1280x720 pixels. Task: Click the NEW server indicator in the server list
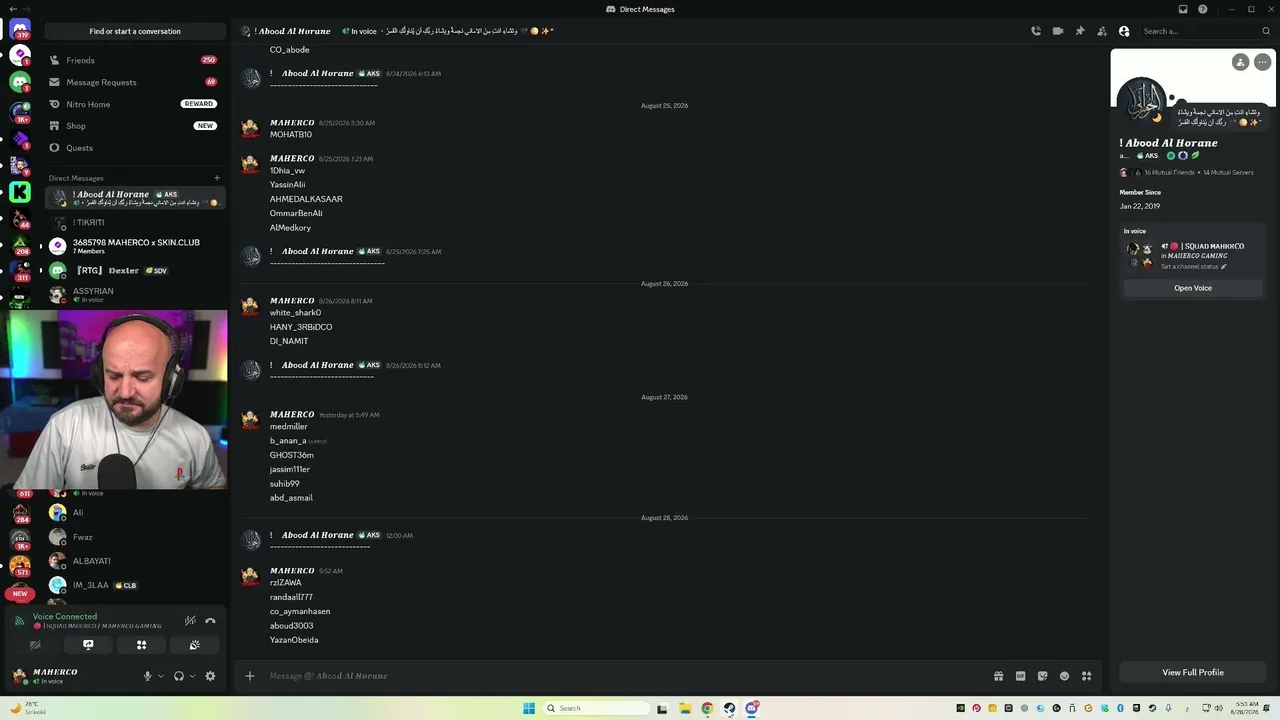(20, 593)
